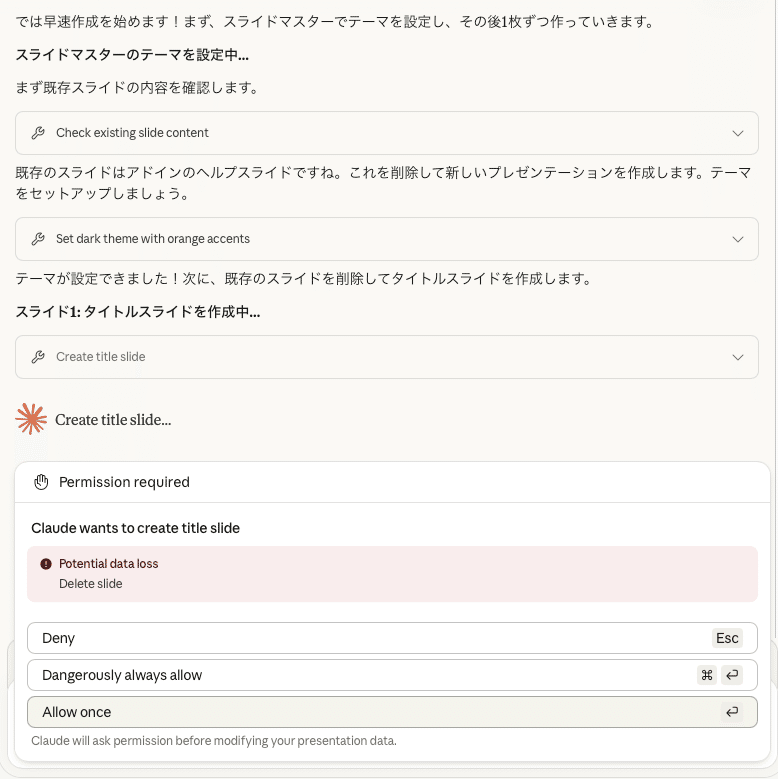Choose Dangerously always allow
Viewport: 778px width, 779px height.
point(360,675)
